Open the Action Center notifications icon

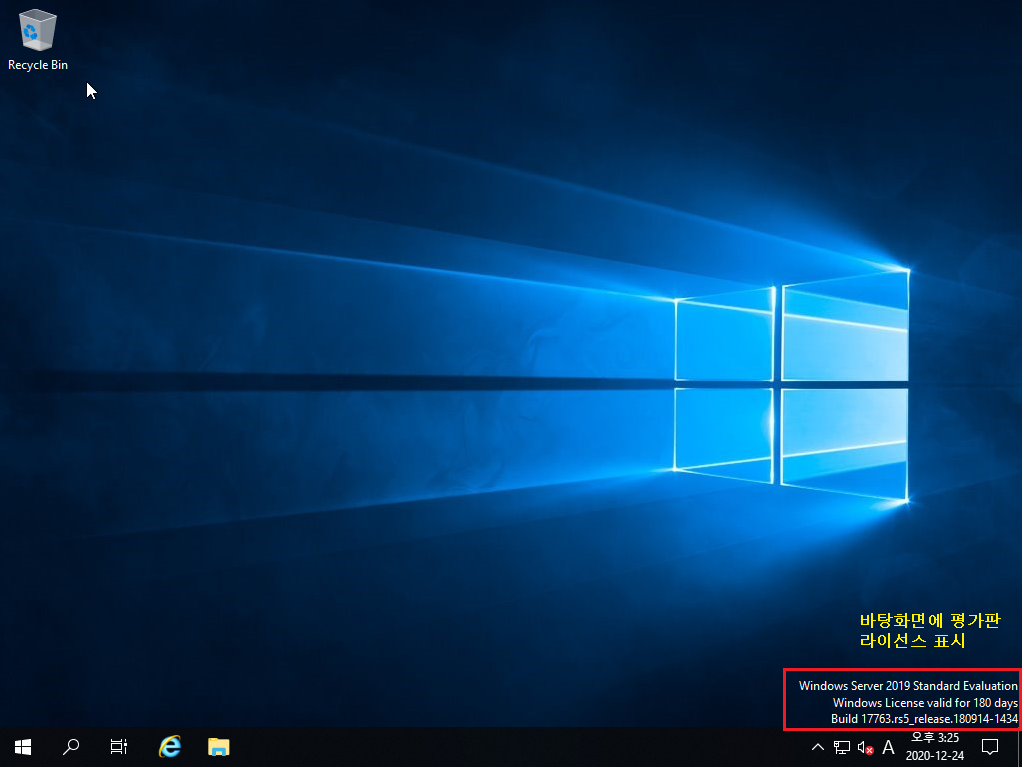[990, 747]
